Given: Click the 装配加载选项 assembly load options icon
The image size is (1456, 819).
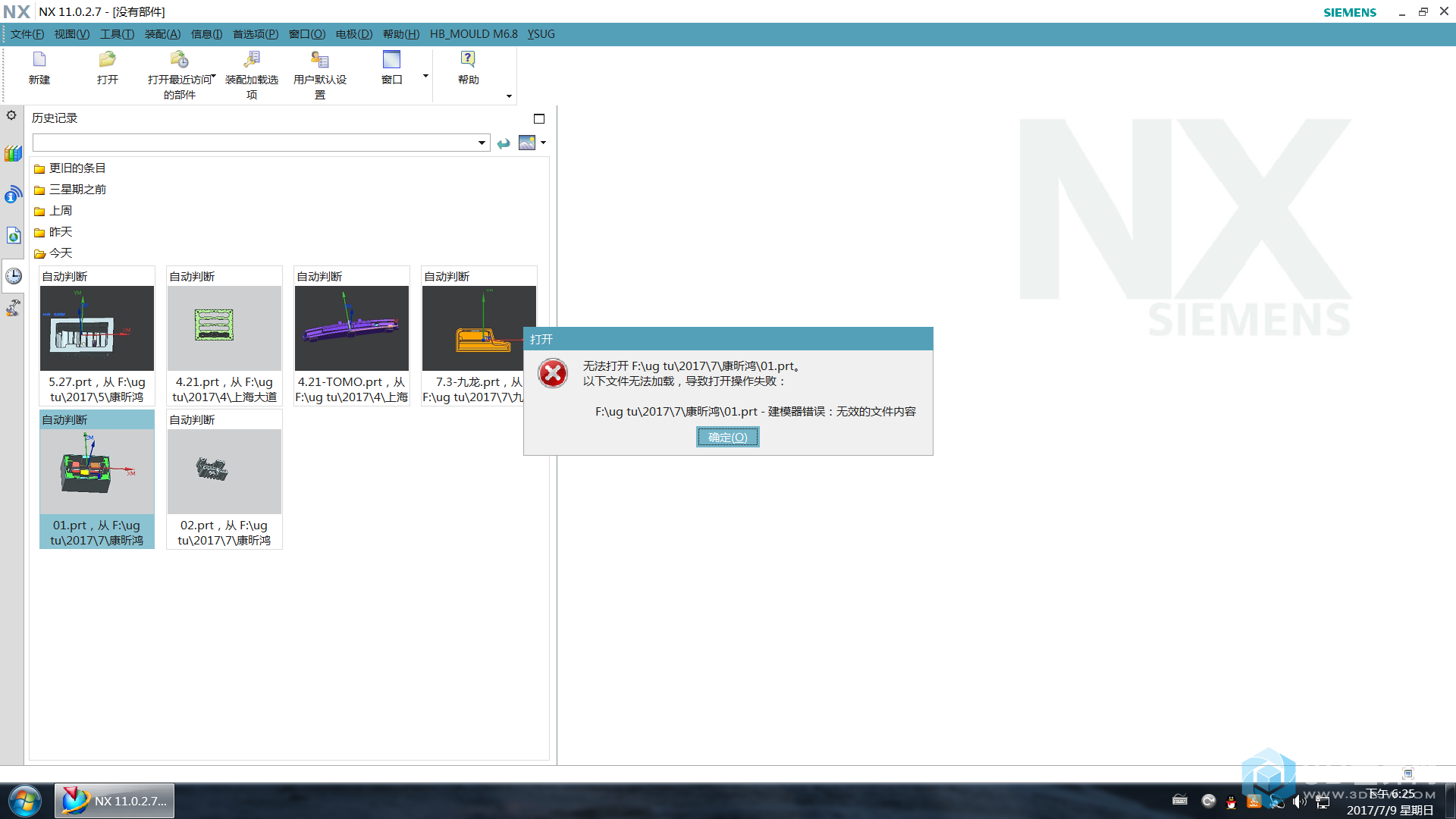Looking at the screenshot, I should coord(252,59).
